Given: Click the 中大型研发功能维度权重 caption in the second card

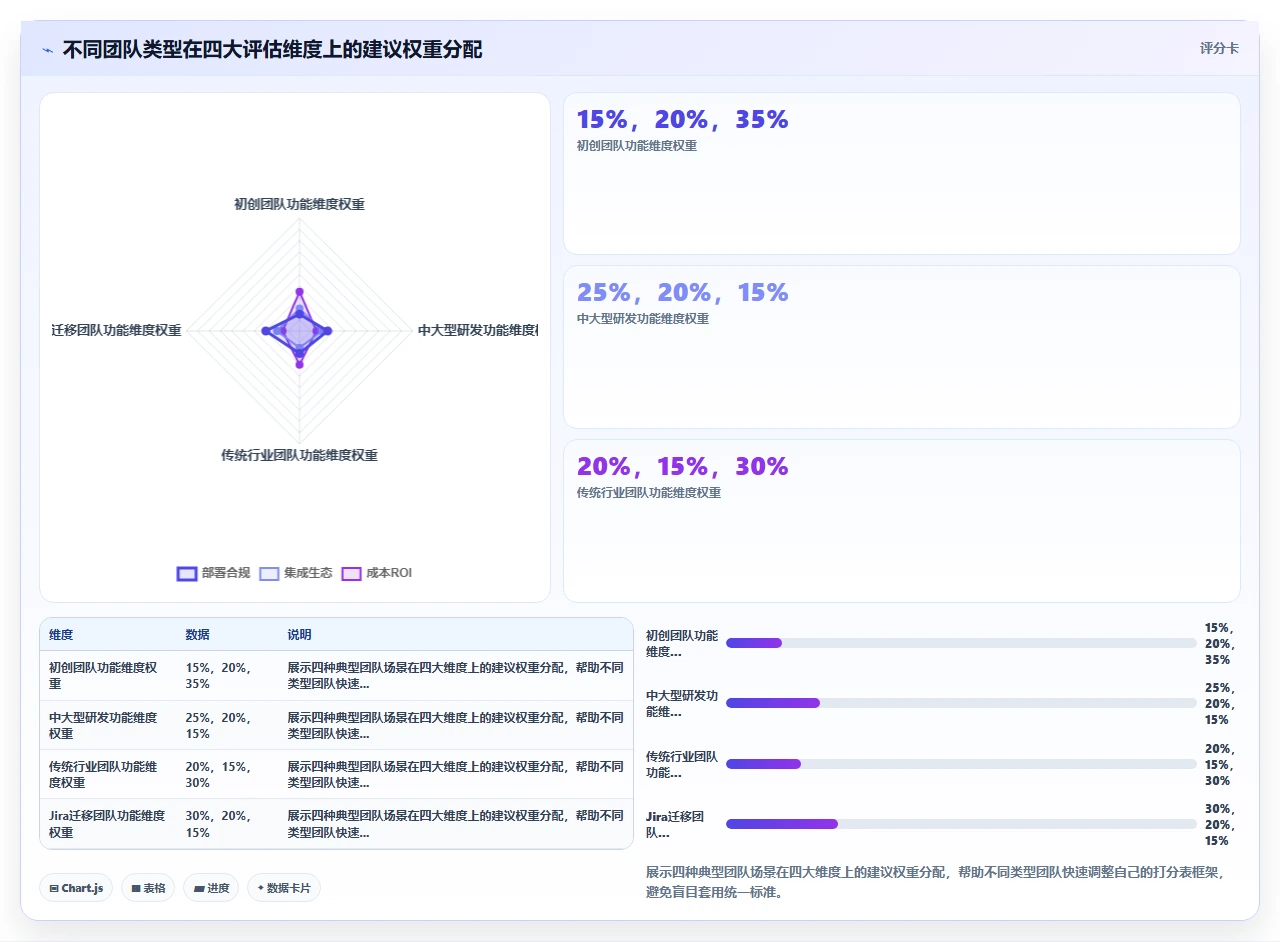Looking at the screenshot, I should 642,319.
